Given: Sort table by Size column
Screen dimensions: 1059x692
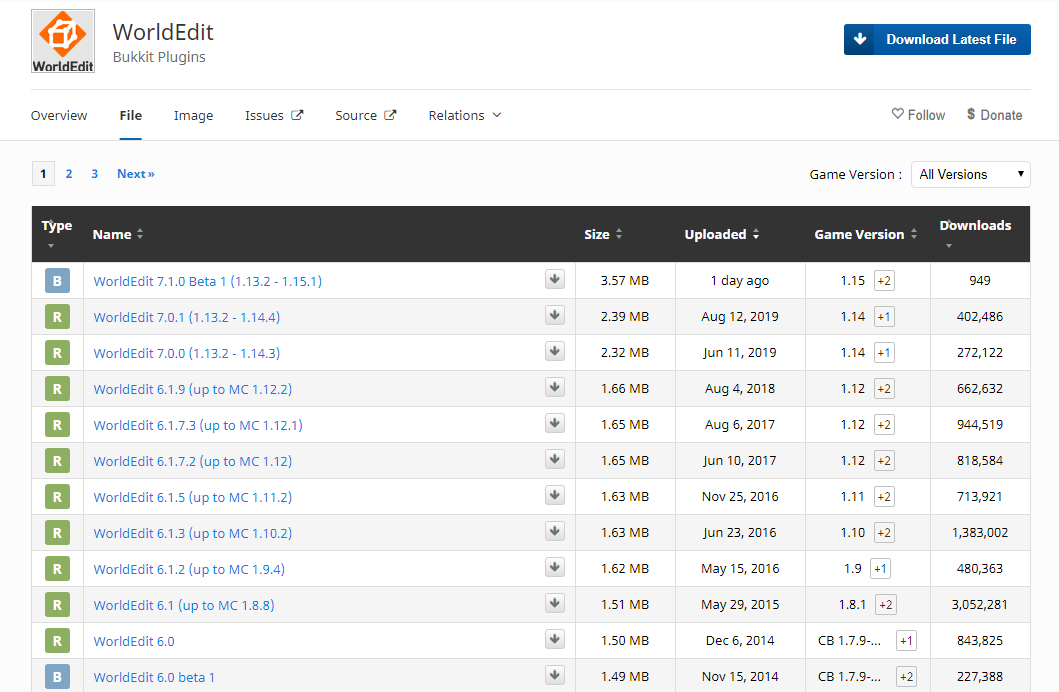Looking at the screenshot, I should (x=603, y=234).
